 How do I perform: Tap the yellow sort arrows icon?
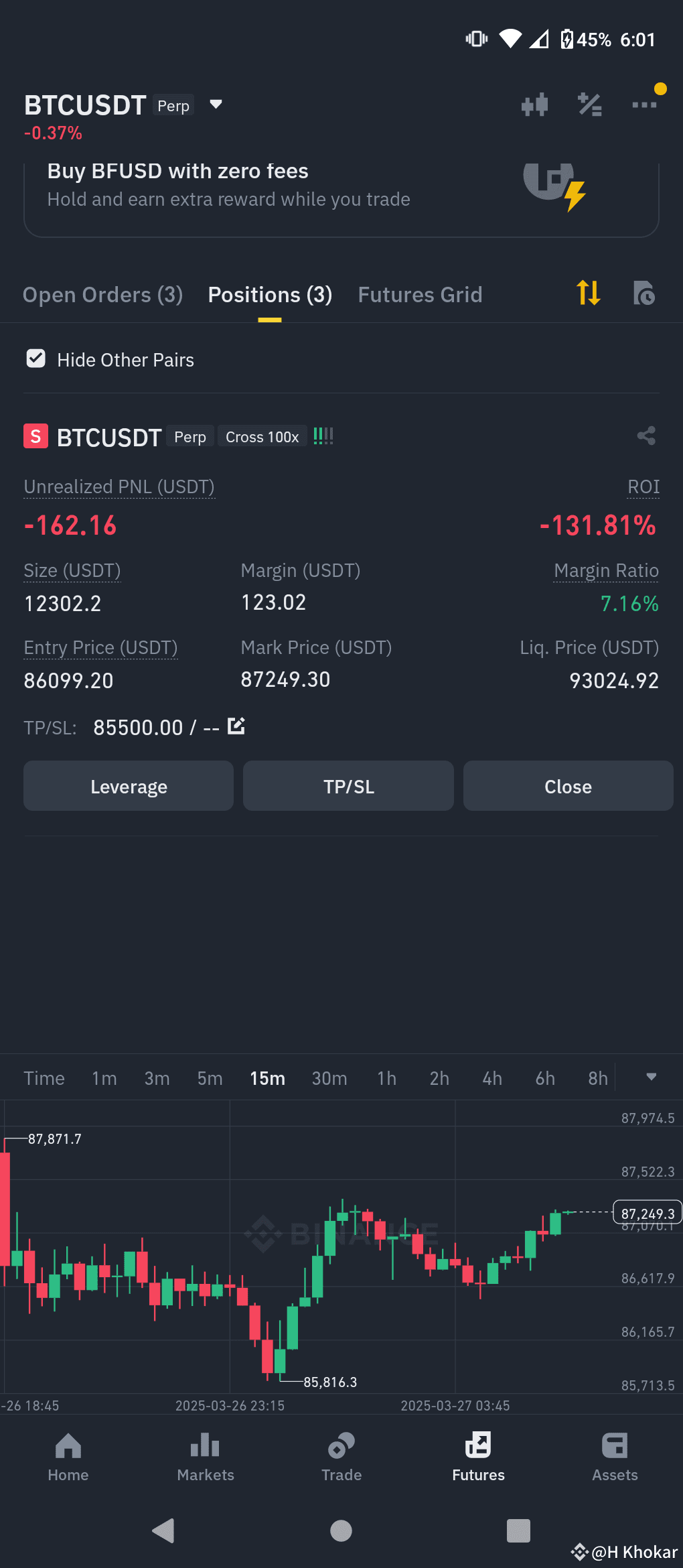pos(588,293)
